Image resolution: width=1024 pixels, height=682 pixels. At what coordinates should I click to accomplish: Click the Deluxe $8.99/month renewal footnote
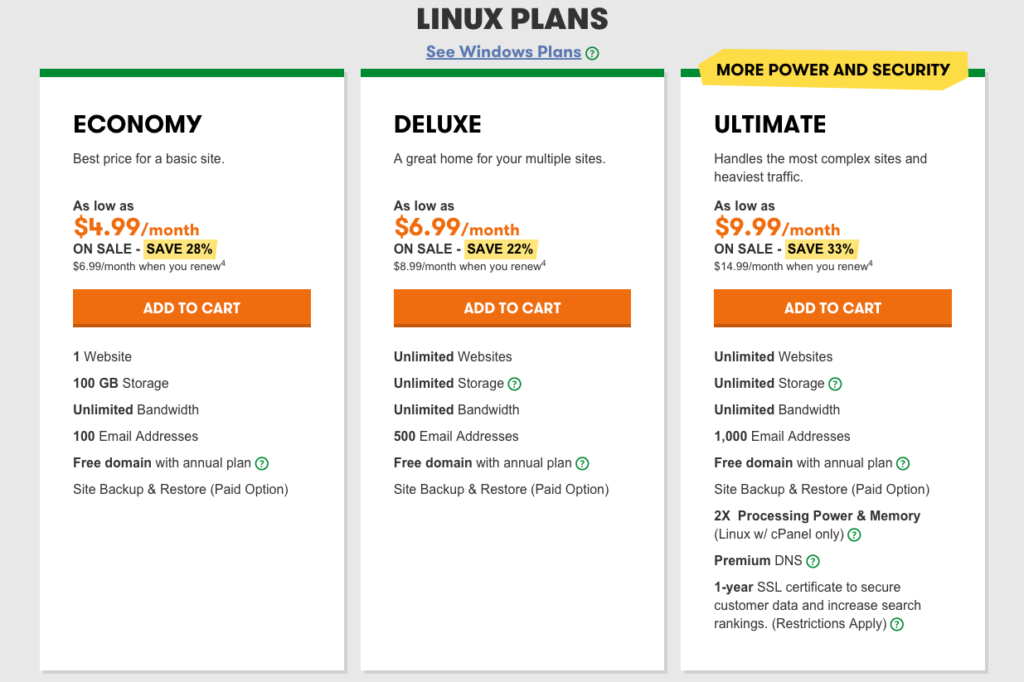(469, 267)
